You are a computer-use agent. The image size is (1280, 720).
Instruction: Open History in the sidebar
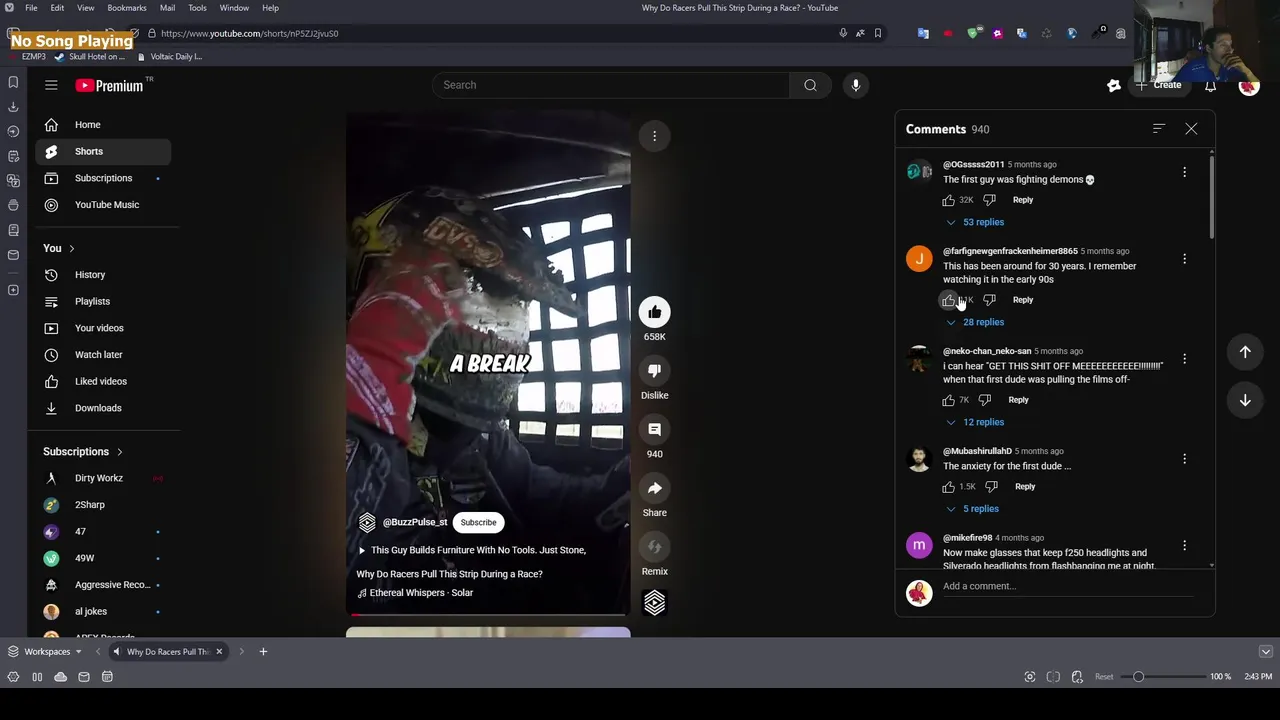pyautogui.click(x=103, y=275)
